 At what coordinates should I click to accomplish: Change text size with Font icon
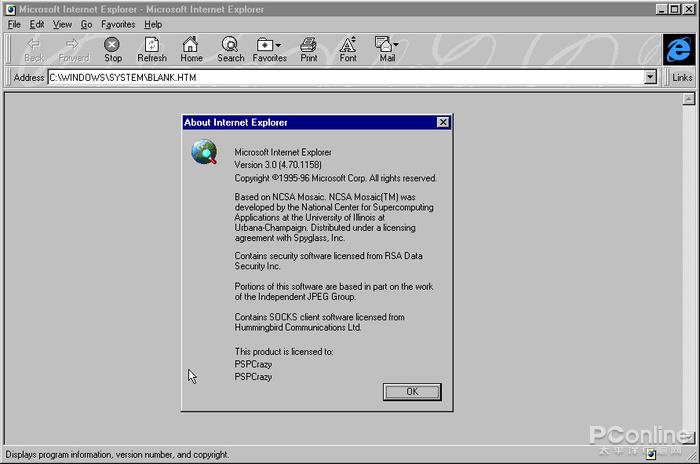tap(348, 44)
